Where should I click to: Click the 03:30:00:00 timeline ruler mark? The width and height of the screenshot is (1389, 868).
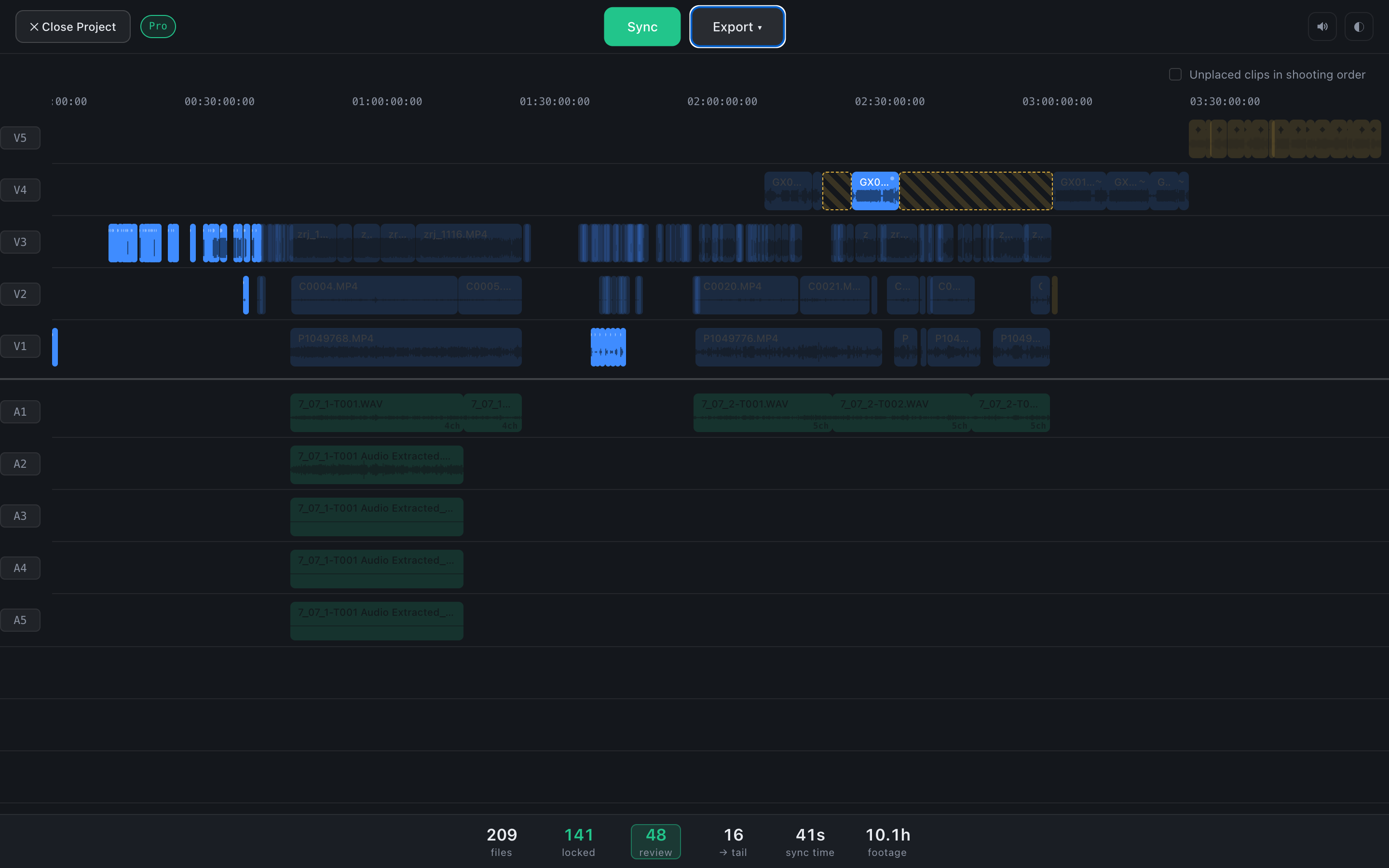click(x=1225, y=102)
